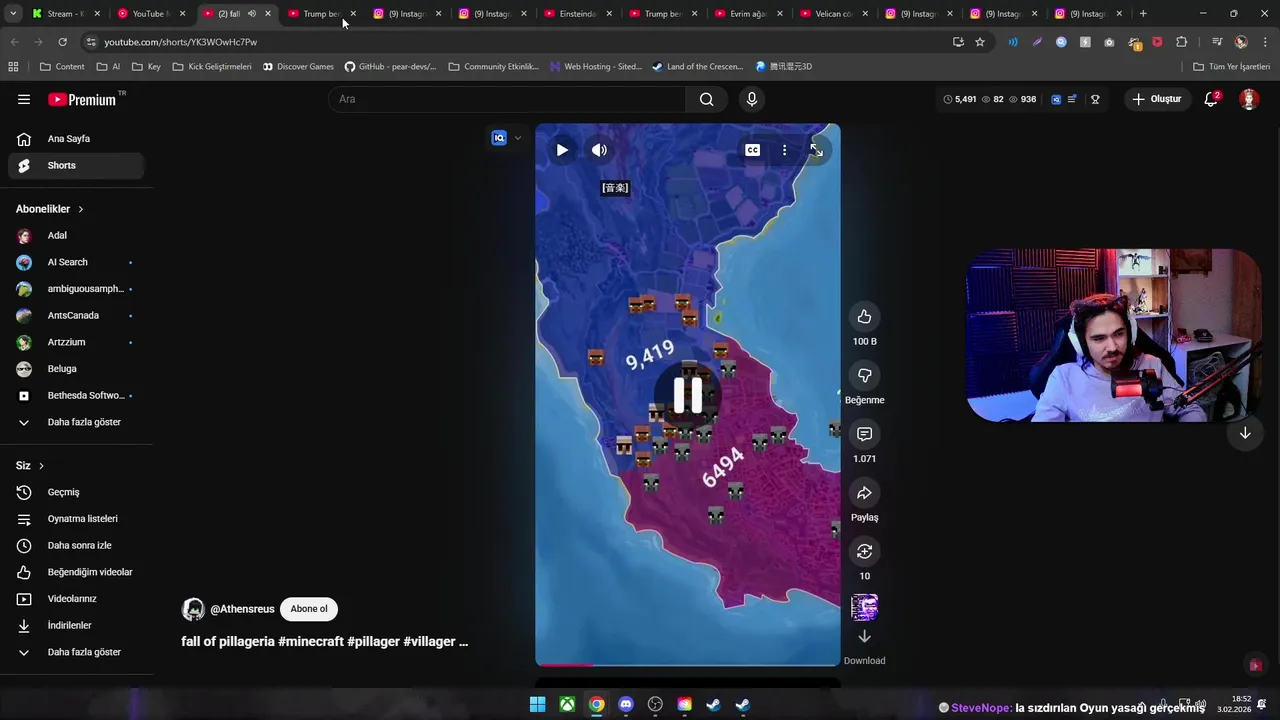Play the paused short video
The width and height of the screenshot is (1280, 720).
coord(562,150)
